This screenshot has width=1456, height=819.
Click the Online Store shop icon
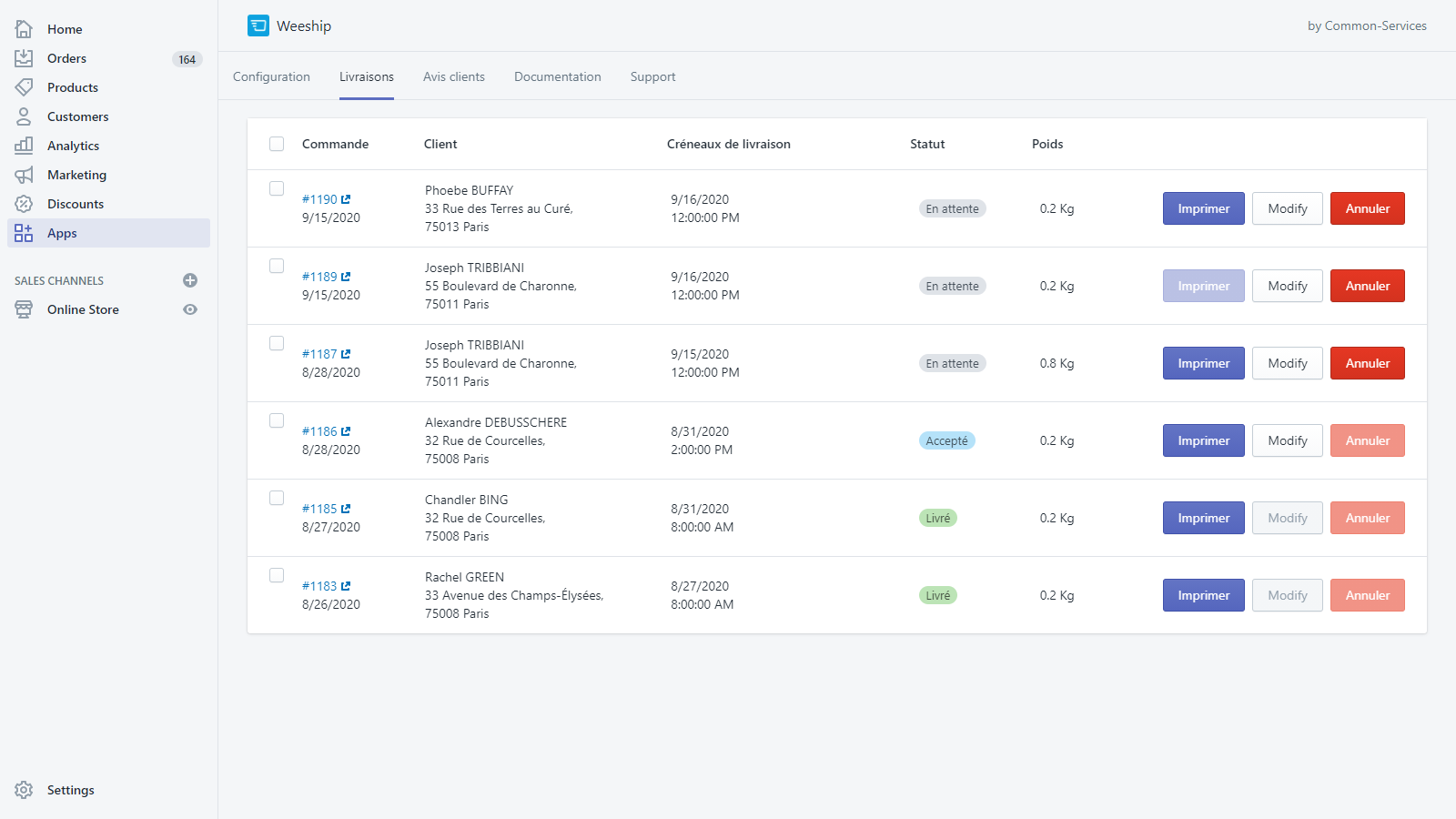click(x=24, y=309)
